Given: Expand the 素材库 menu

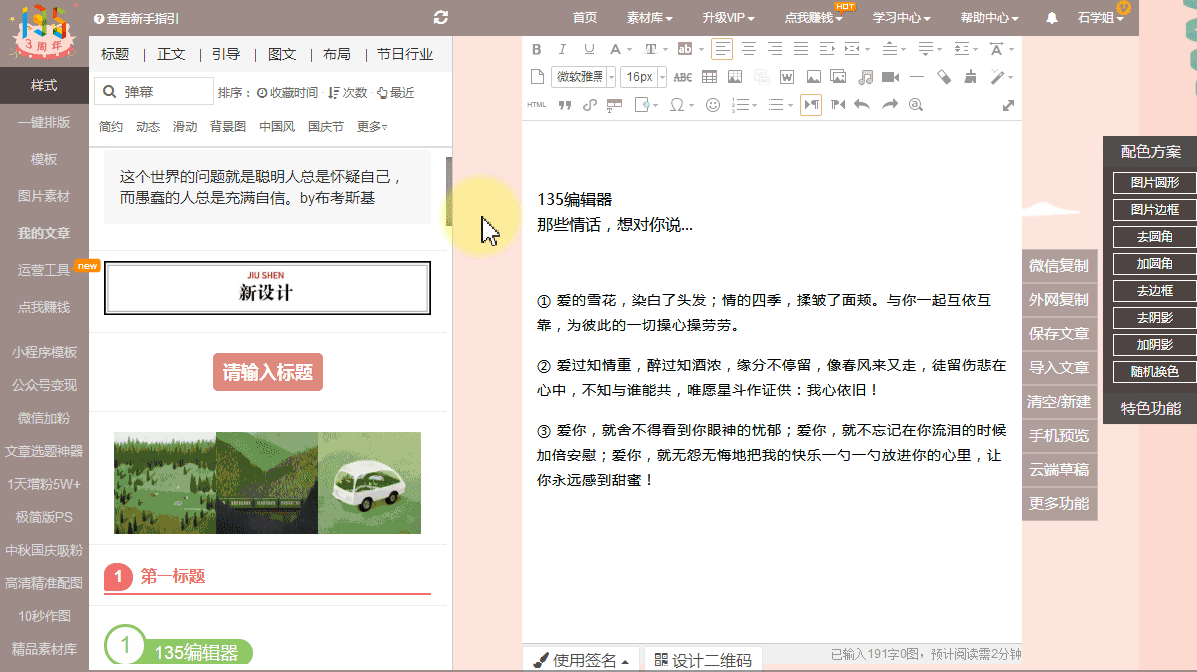Looking at the screenshot, I should (x=650, y=18).
